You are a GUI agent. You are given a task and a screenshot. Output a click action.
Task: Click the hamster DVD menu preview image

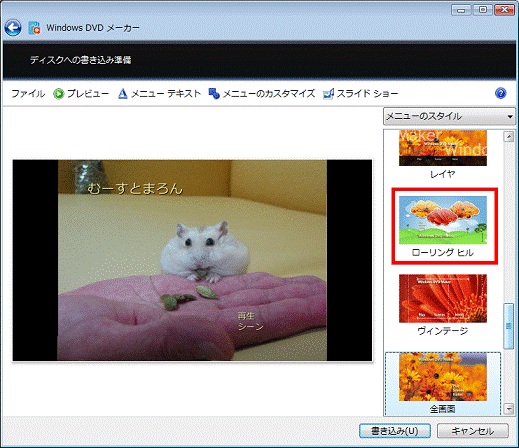point(192,260)
